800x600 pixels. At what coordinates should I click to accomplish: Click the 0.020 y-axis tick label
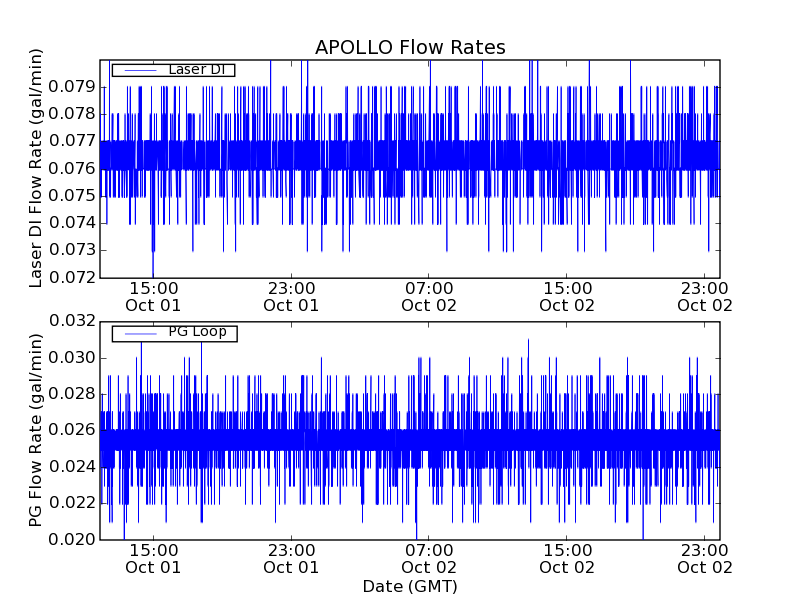click(72, 539)
